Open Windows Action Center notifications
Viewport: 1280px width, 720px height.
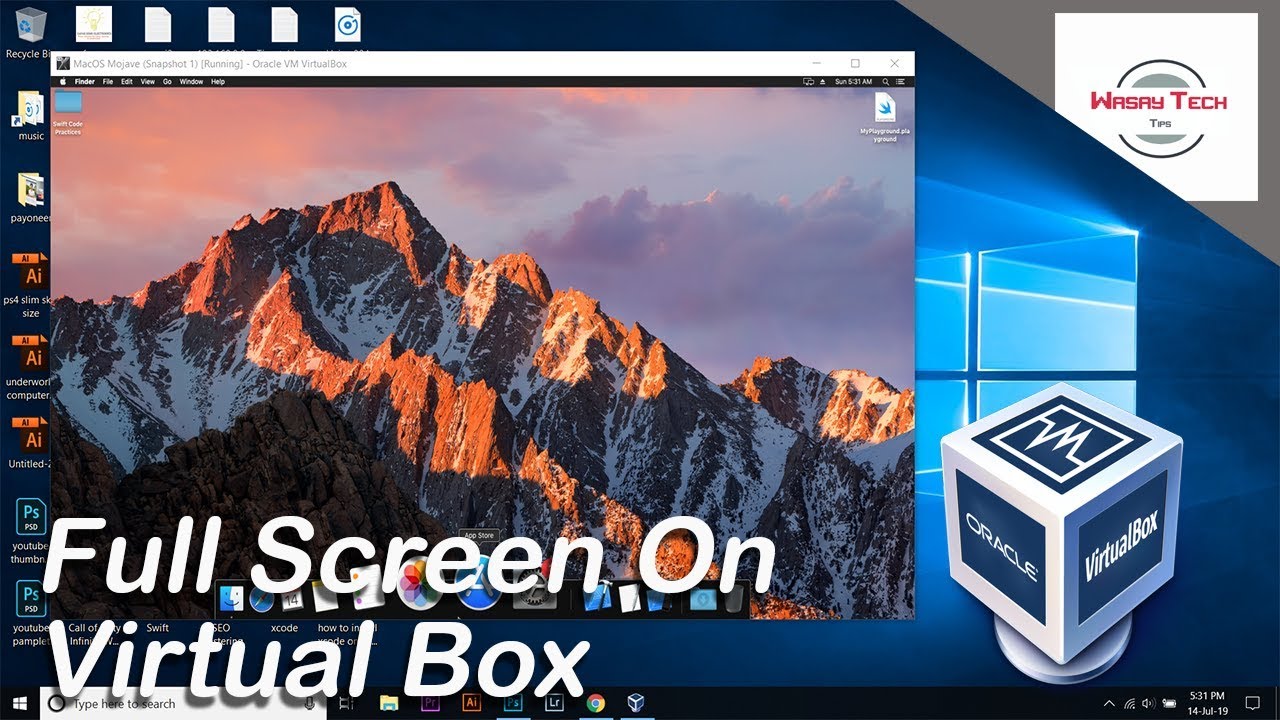[x=1252, y=703]
